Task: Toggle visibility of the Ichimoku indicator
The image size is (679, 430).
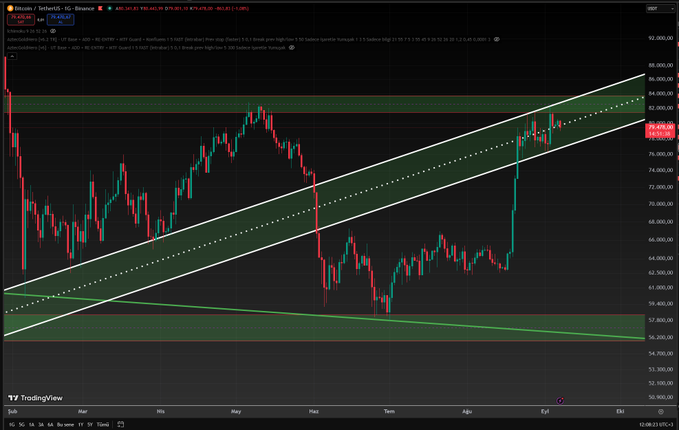Action: click(x=53, y=31)
